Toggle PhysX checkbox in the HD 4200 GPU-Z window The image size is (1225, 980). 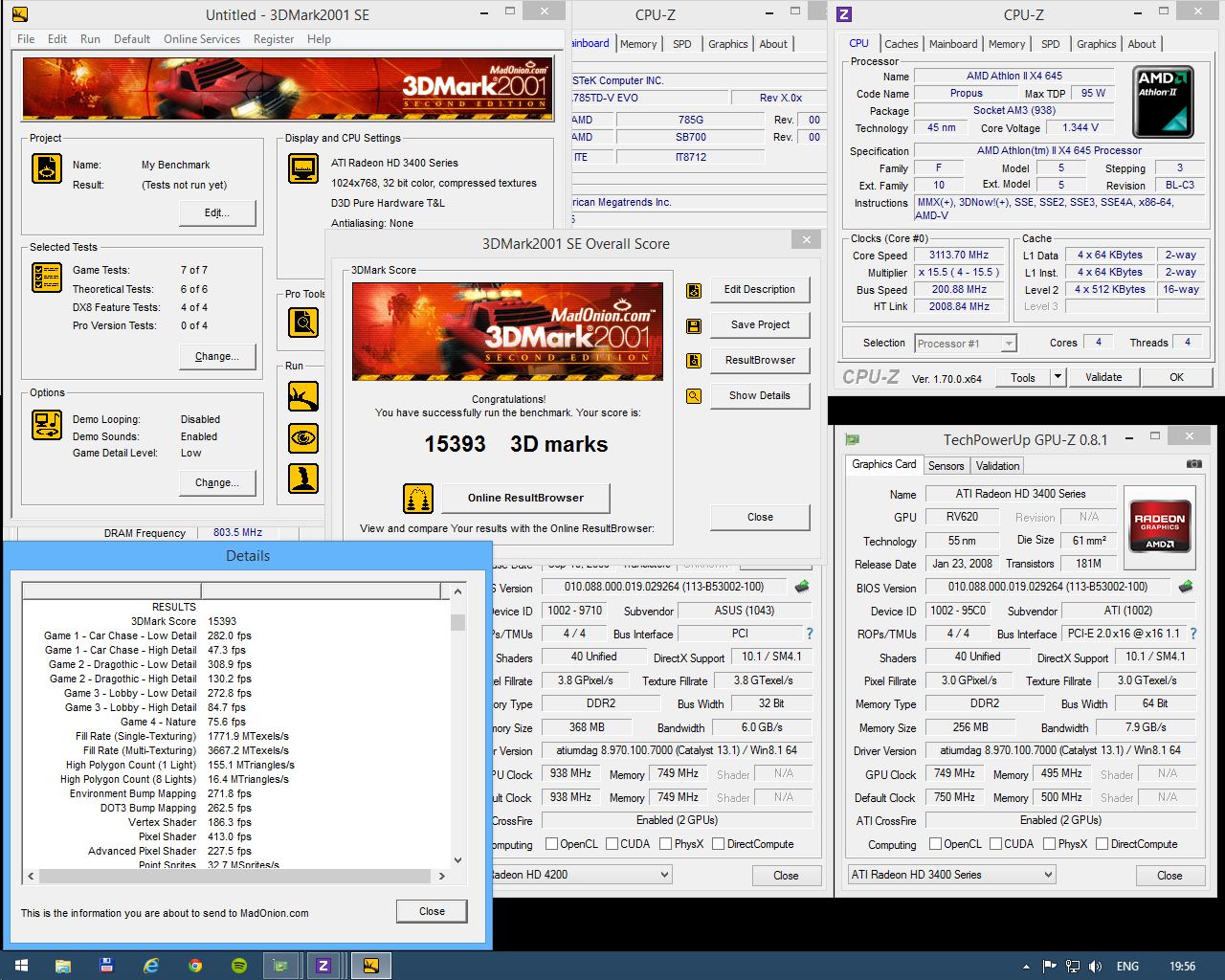pos(666,844)
